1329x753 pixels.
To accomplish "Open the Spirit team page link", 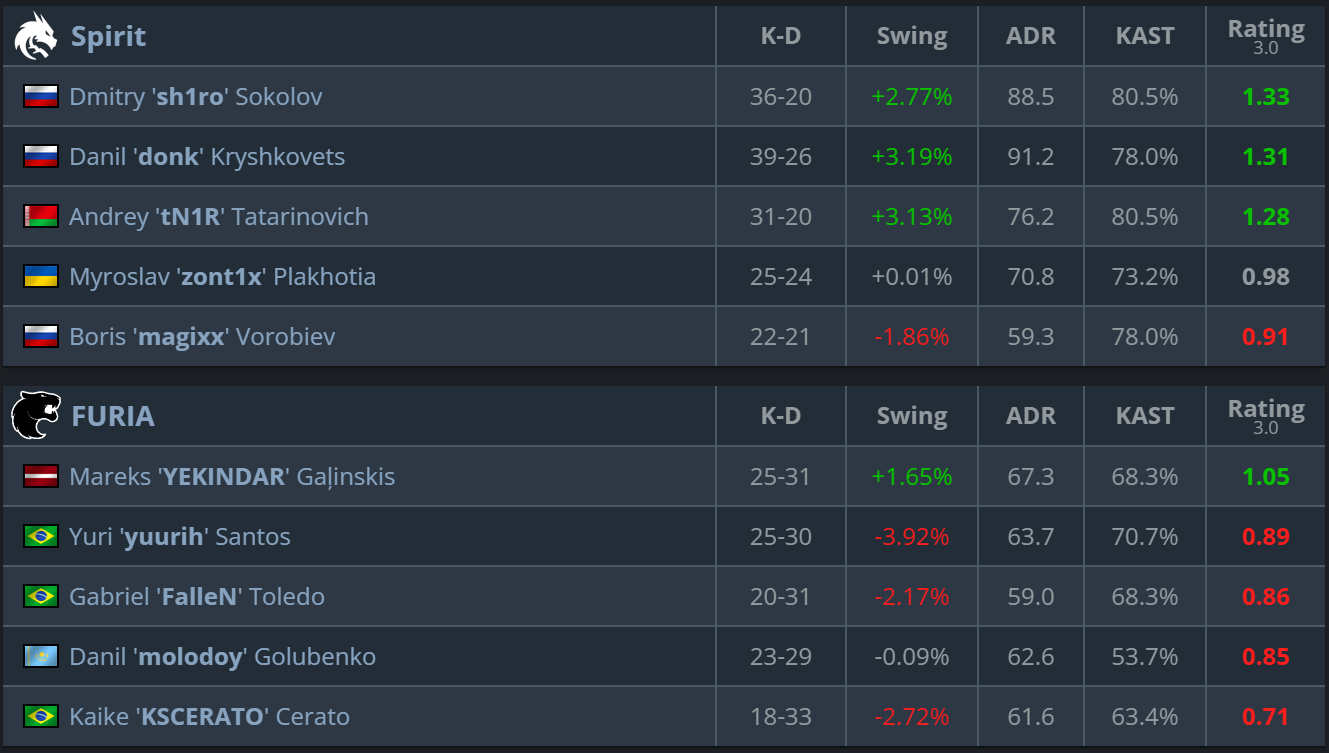I will pos(108,36).
